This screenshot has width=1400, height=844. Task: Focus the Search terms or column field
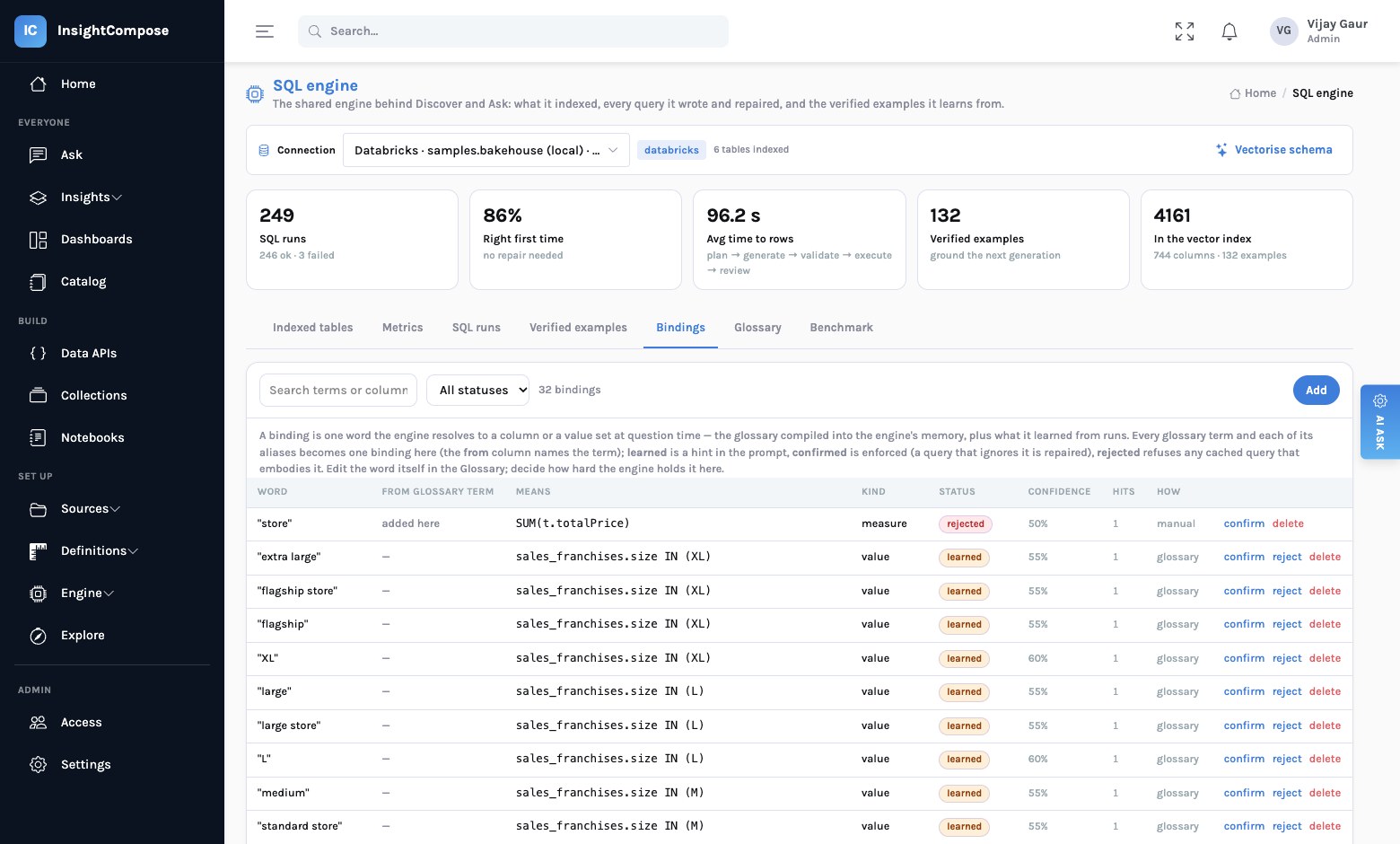338,391
